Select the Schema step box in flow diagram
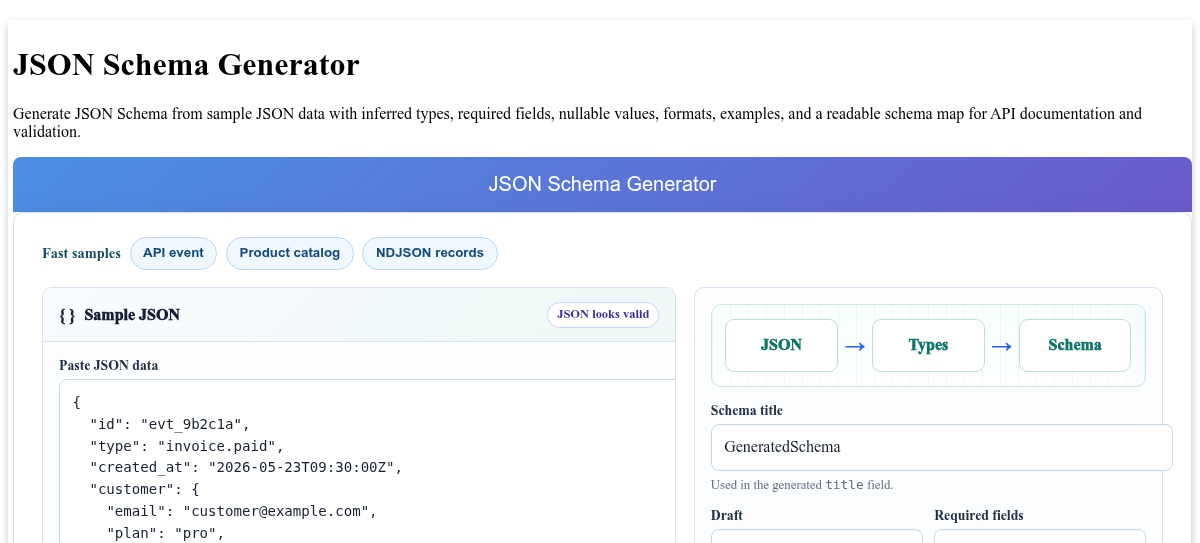 [1075, 345]
